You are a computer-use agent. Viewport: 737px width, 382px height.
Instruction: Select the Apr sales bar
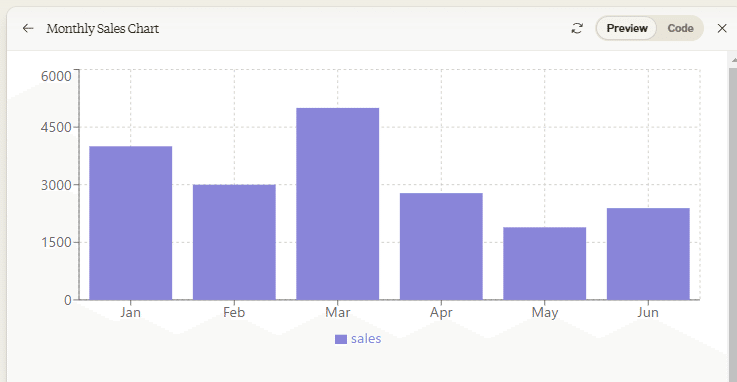tap(441, 246)
